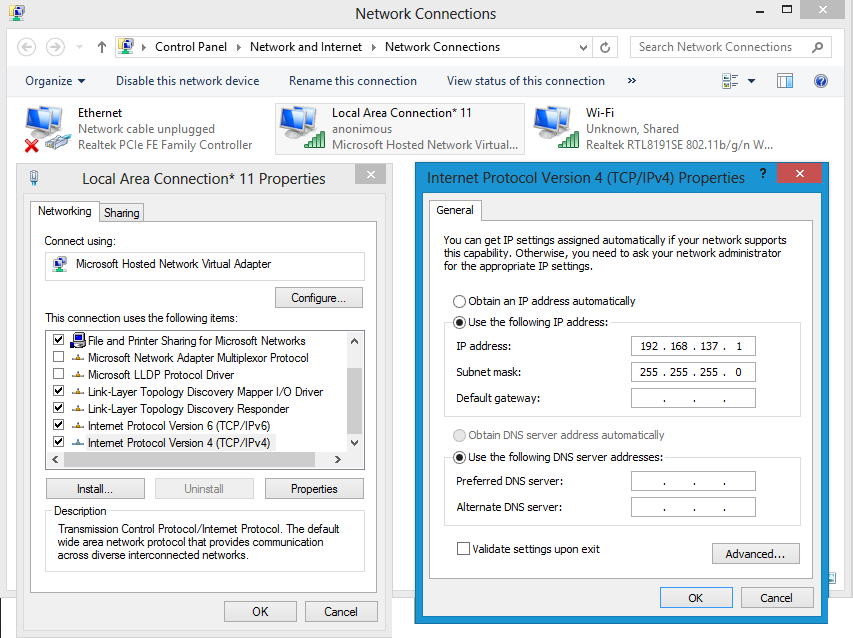Screen dimensions: 853x638
Task: Select Obtain an IP address automatically
Action: tap(459, 301)
